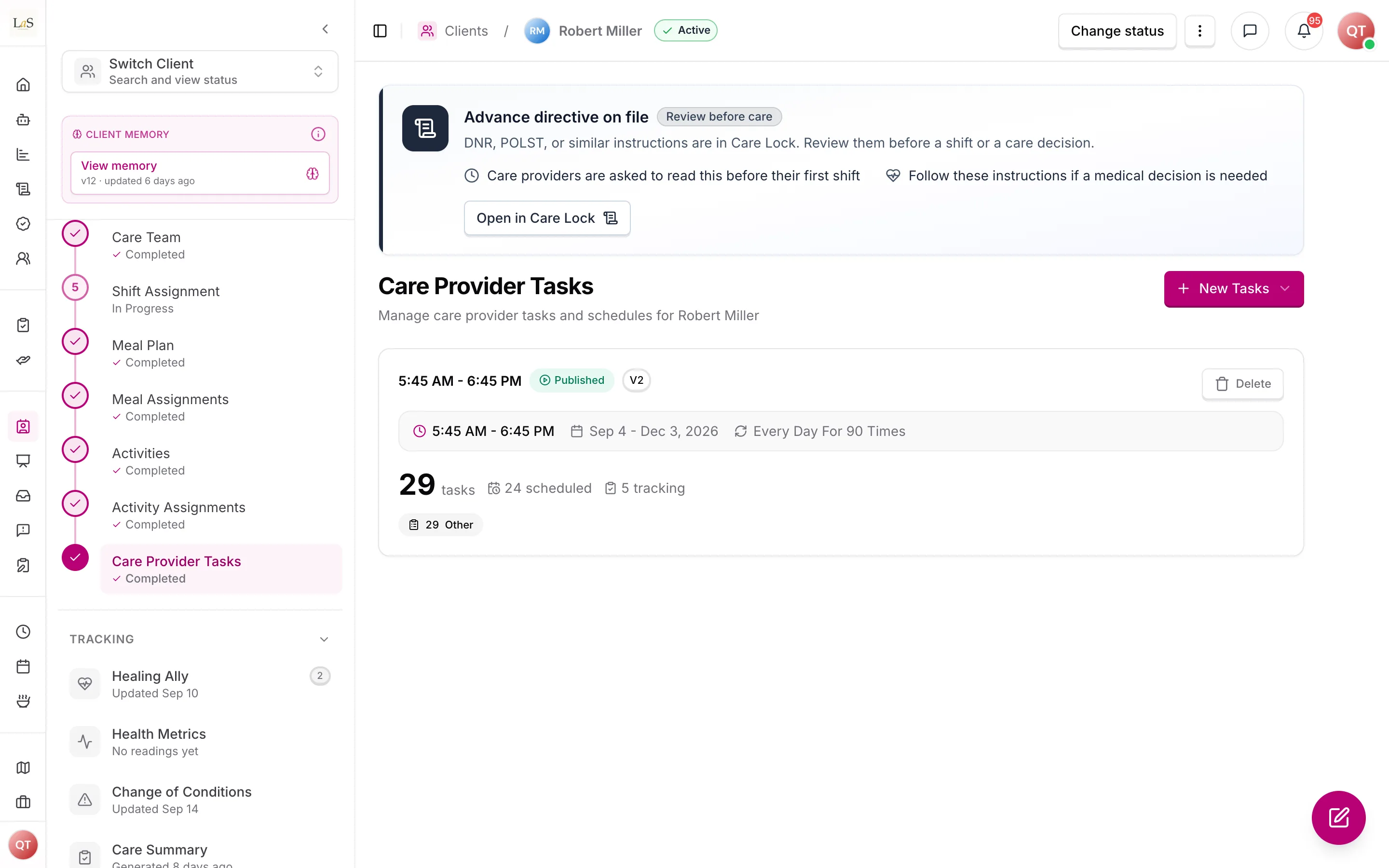This screenshot has width=1389, height=868.
Task: Open the calendar icon in left rail
Action: pyautogui.click(x=23, y=666)
